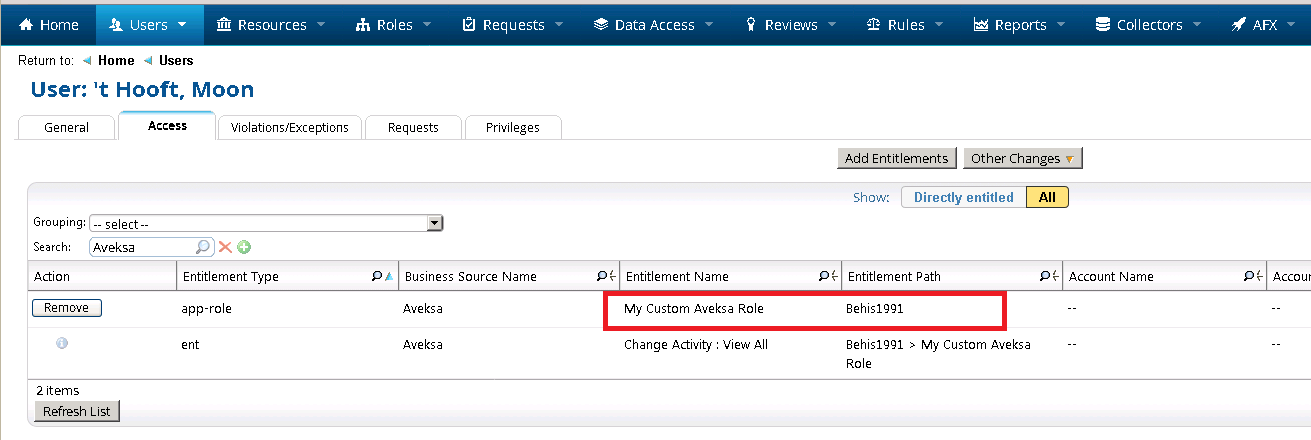Click the filter magnifier in Account Name header
The height and width of the screenshot is (440, 1311).
click(x=1249, y=276)
